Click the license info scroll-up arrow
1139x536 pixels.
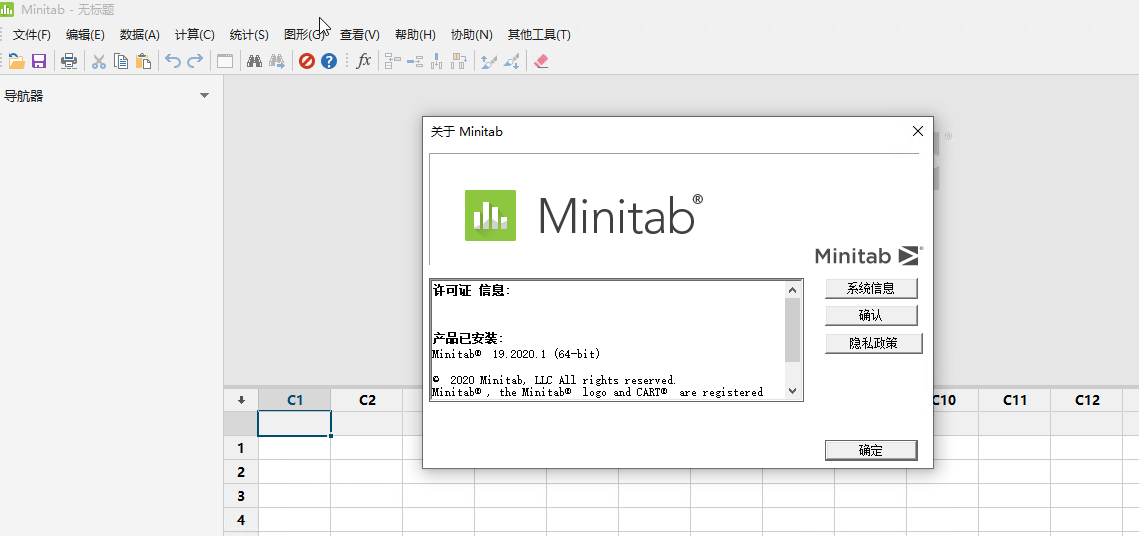[x=793, y=290]
